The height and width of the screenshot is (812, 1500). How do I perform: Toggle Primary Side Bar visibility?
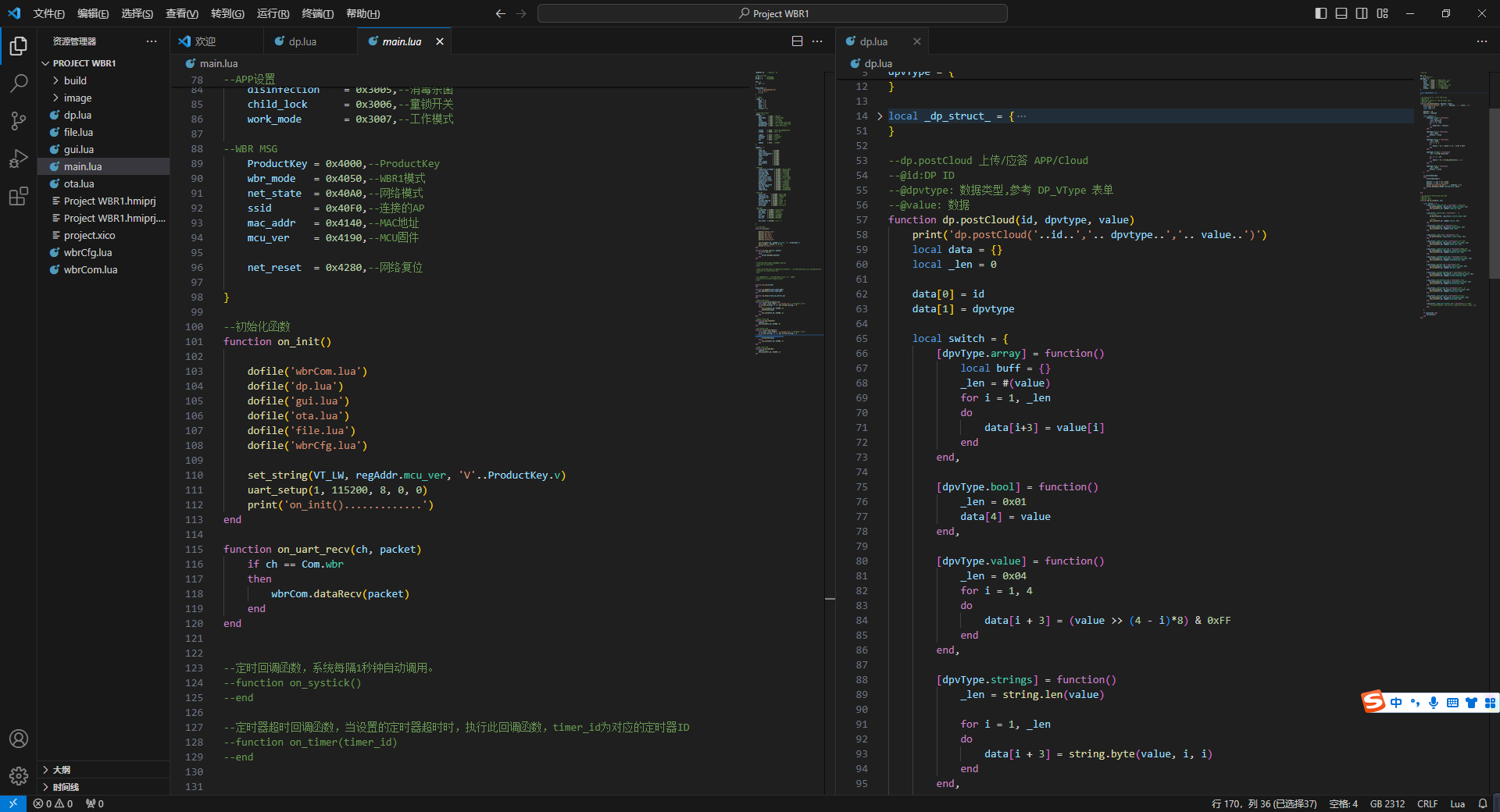tap(1321, 13)
